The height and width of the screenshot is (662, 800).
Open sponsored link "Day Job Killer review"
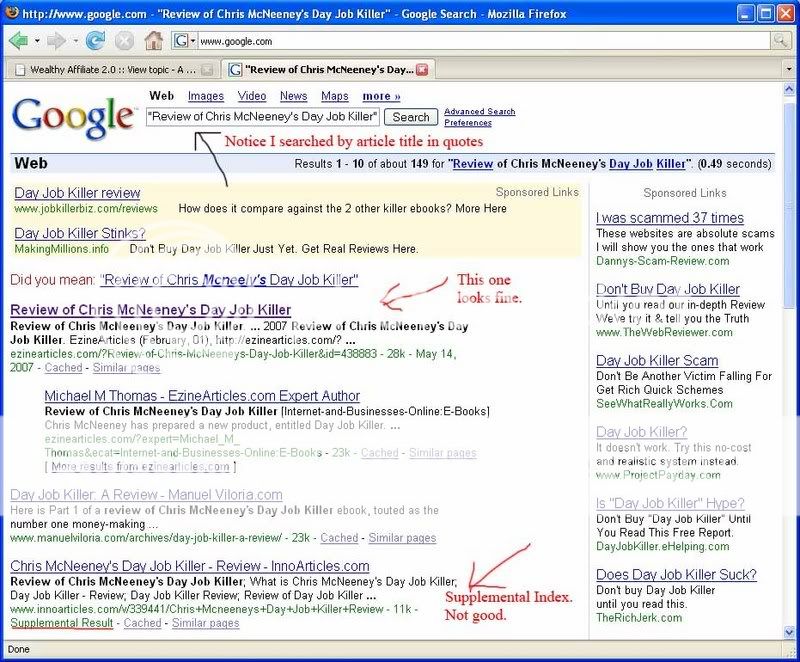[x=77, y=193]
